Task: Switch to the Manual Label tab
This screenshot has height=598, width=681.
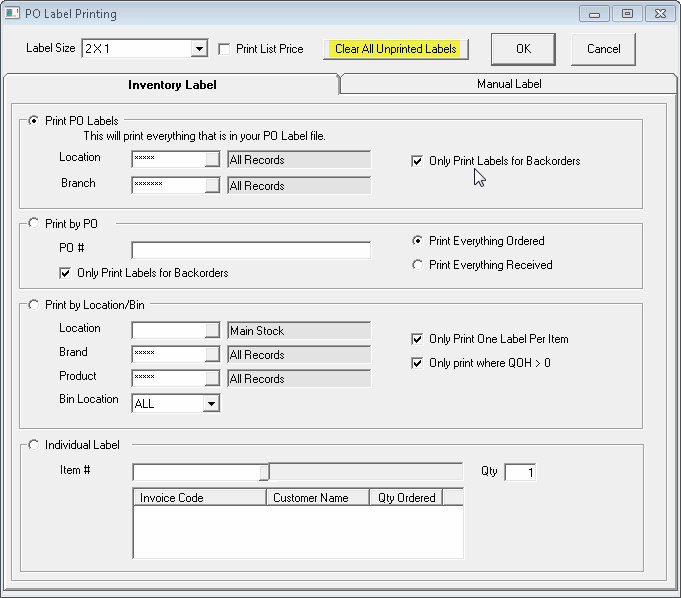Action: (x=509, y=84)
